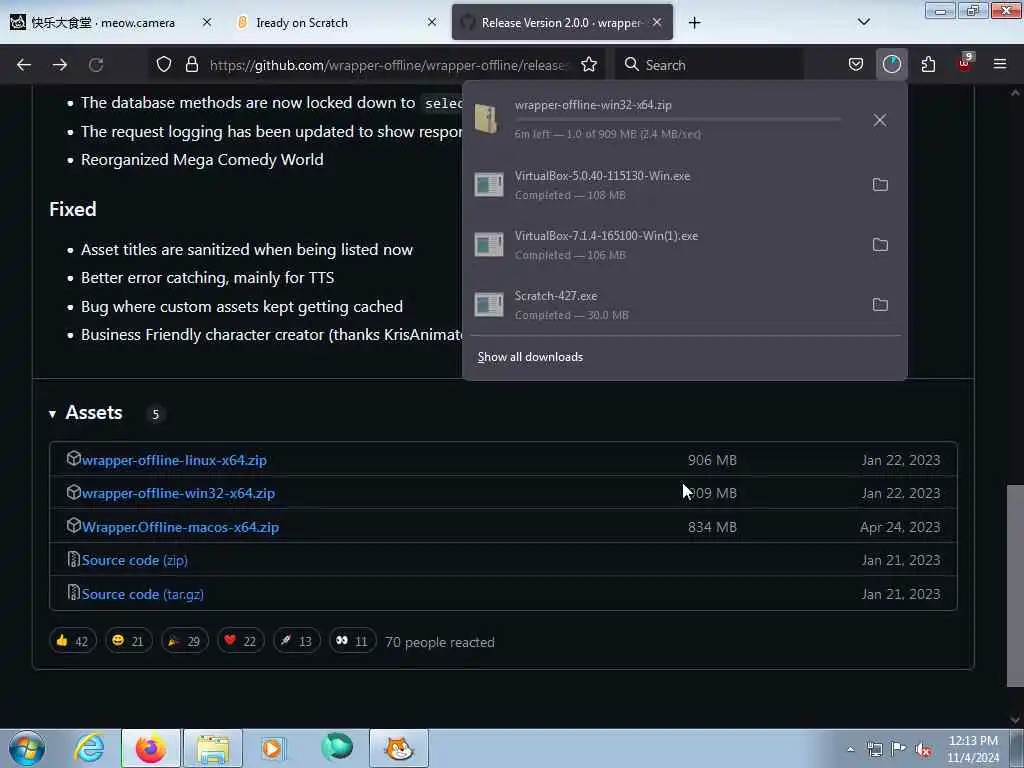Screen dimensions: 1024x768
Task: Show VirtualBox-7.1.4 file in folder
Action: [x=880, y=245]
